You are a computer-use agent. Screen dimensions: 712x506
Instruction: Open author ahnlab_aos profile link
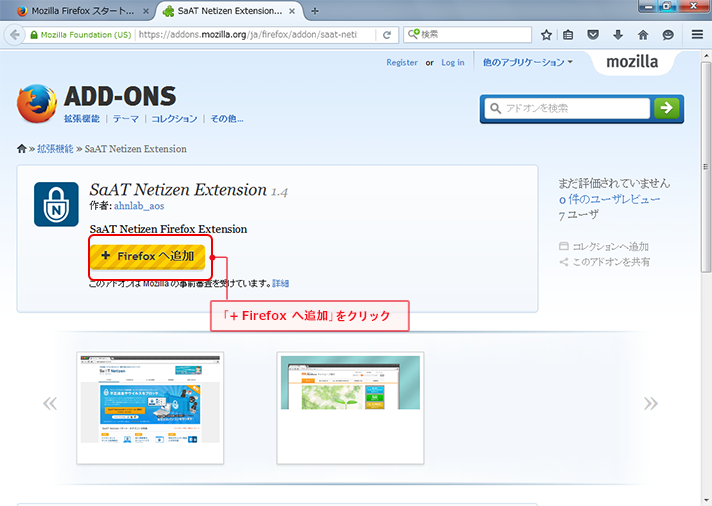[139, 206]
